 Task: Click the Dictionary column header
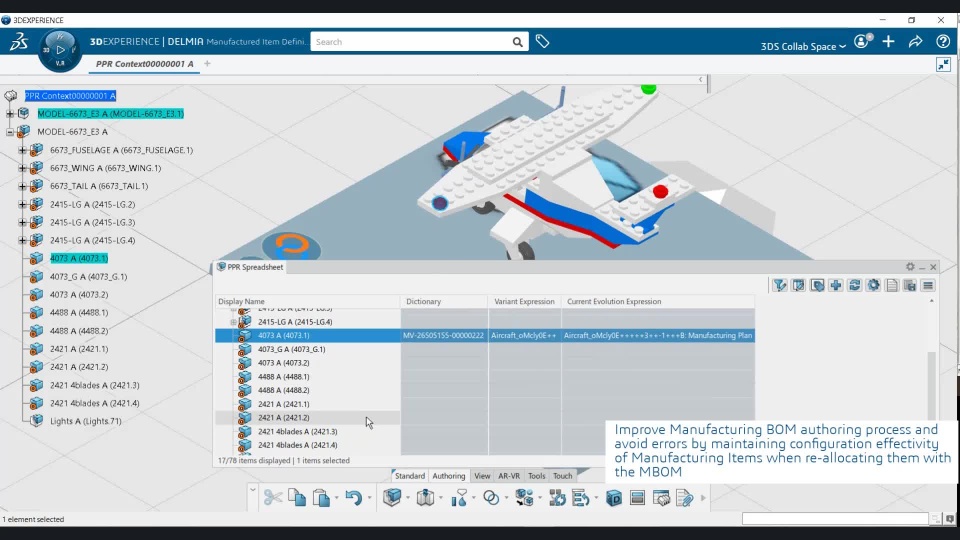(444, 301)
